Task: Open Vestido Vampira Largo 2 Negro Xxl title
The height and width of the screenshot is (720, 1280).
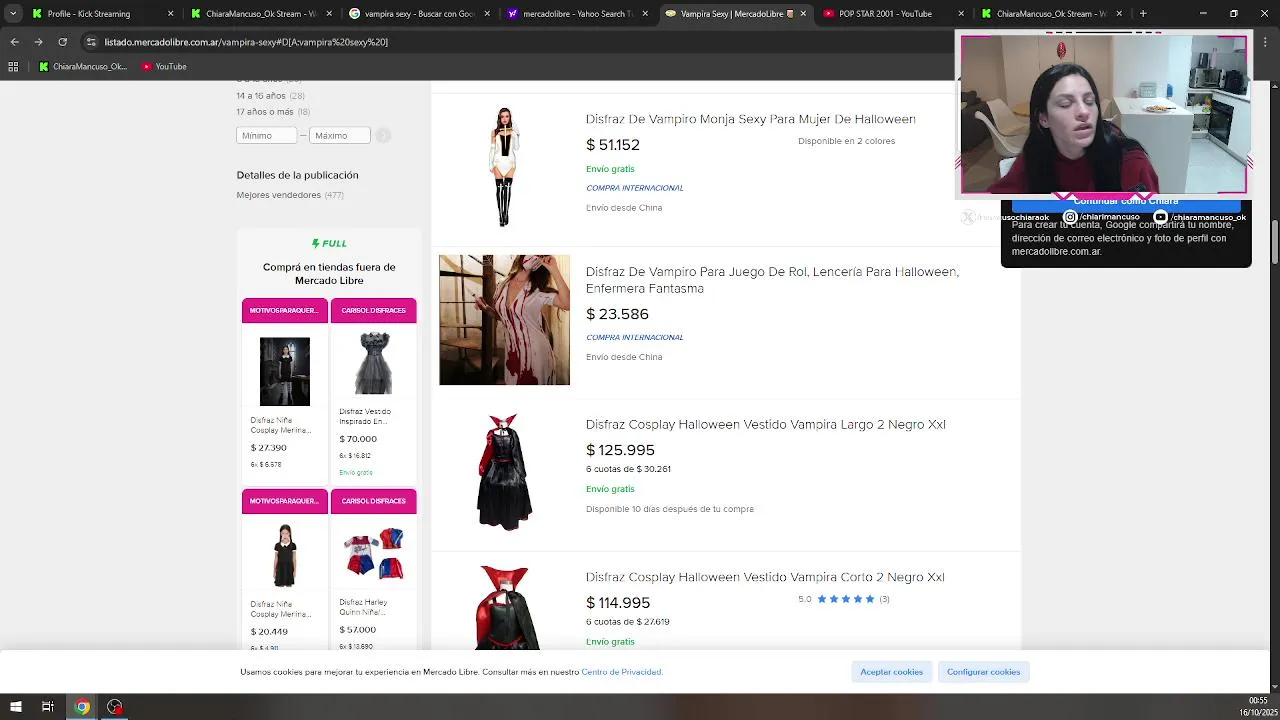Action: pyautogui.click(x=766, y=425)
